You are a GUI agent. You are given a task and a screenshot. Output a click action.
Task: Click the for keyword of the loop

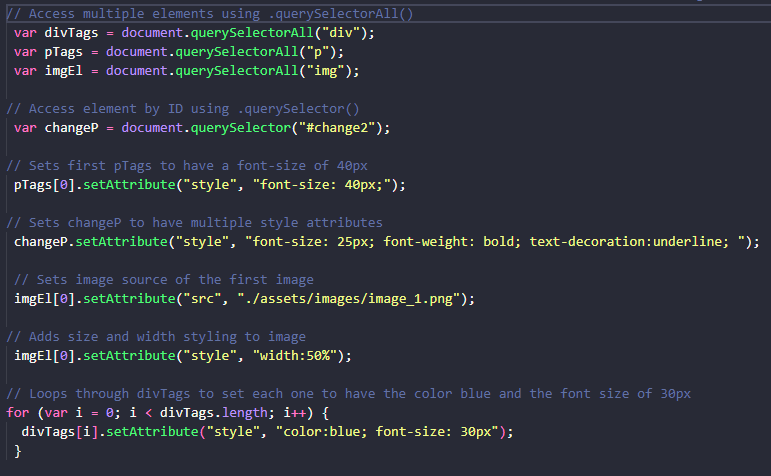[18, 413]
